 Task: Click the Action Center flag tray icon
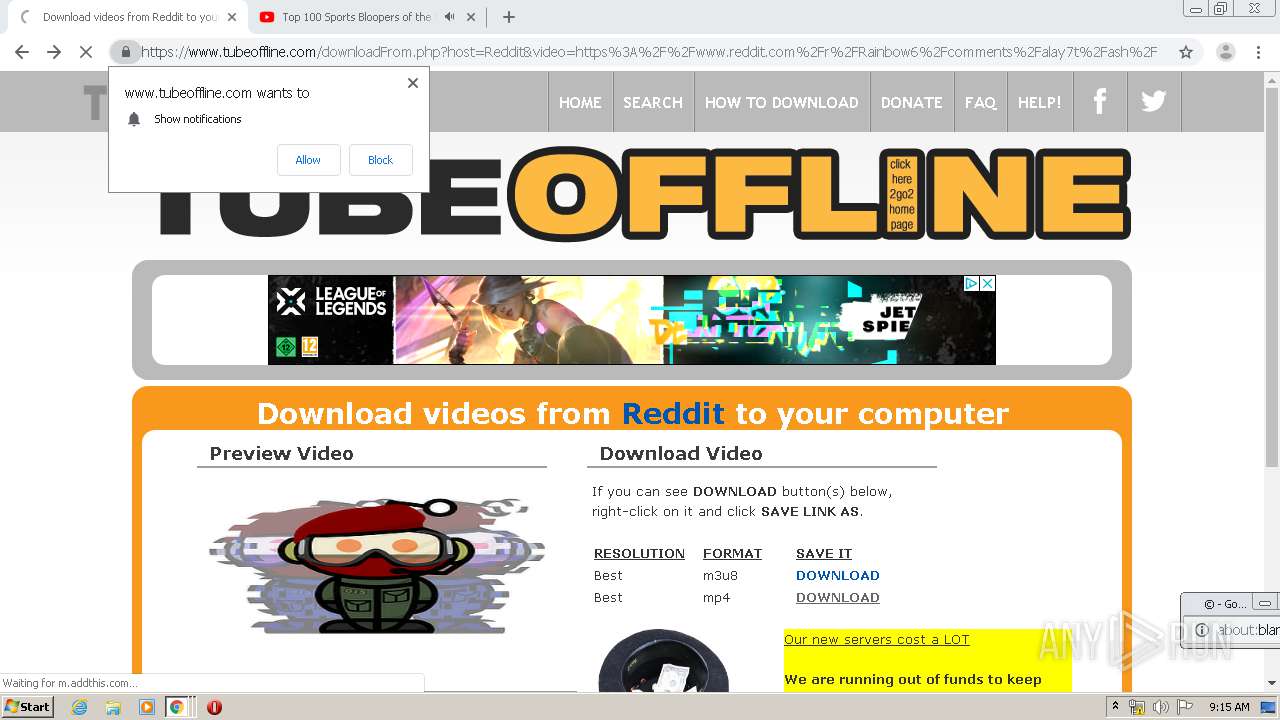1185,707
